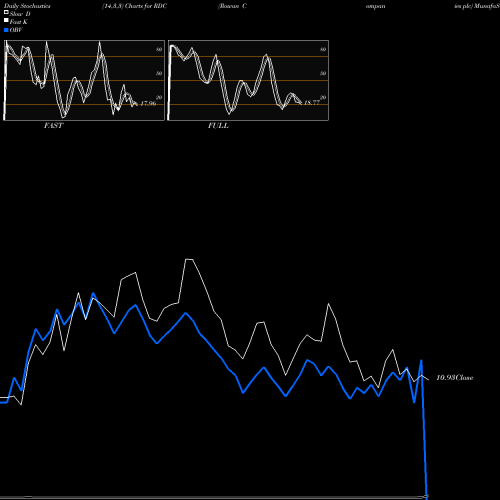Viewport: 500px width, 500px height.
Task: Click the FAST chart label
Action: point(53,126)
